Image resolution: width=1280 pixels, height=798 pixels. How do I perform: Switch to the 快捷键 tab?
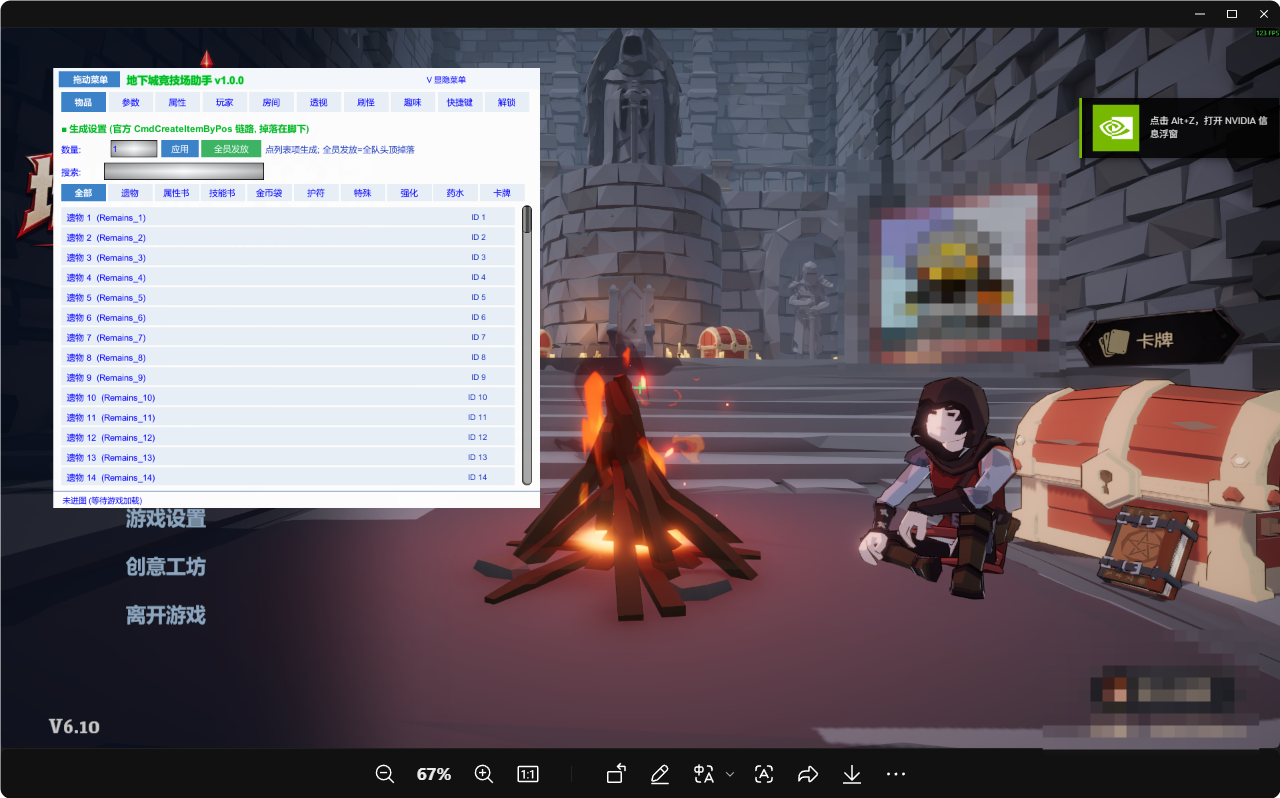click(459, 102)
